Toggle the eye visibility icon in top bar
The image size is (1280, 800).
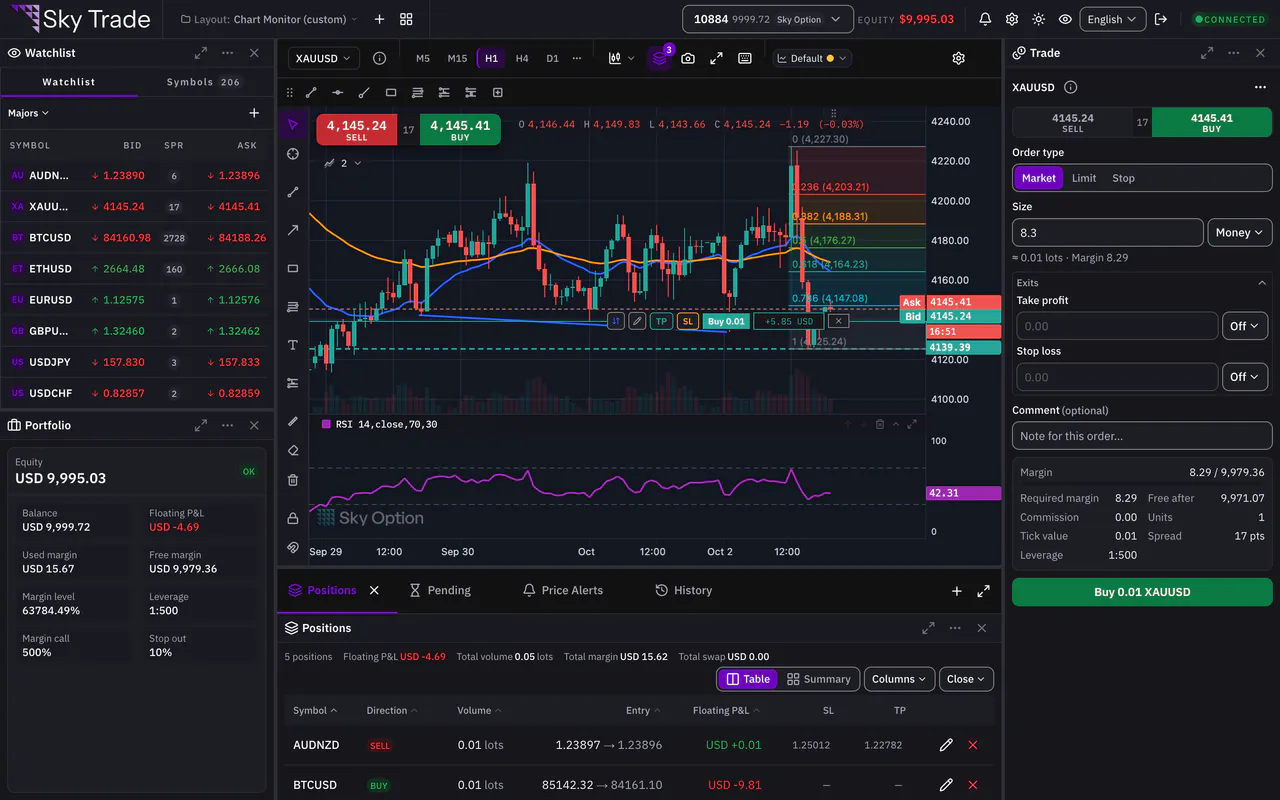click(x=1065, y=19)
